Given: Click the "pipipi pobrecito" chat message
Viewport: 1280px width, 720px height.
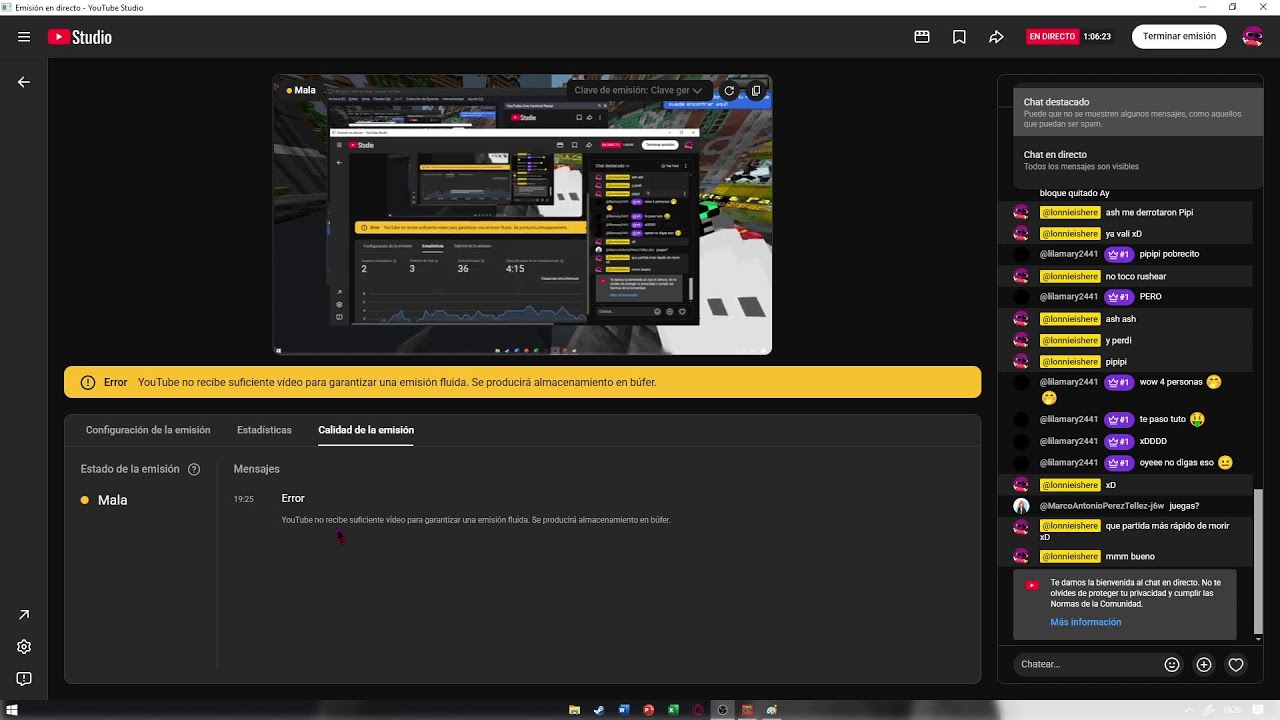Looking at the screenshot, I should pyautogui.click(x=1169, y=254).
